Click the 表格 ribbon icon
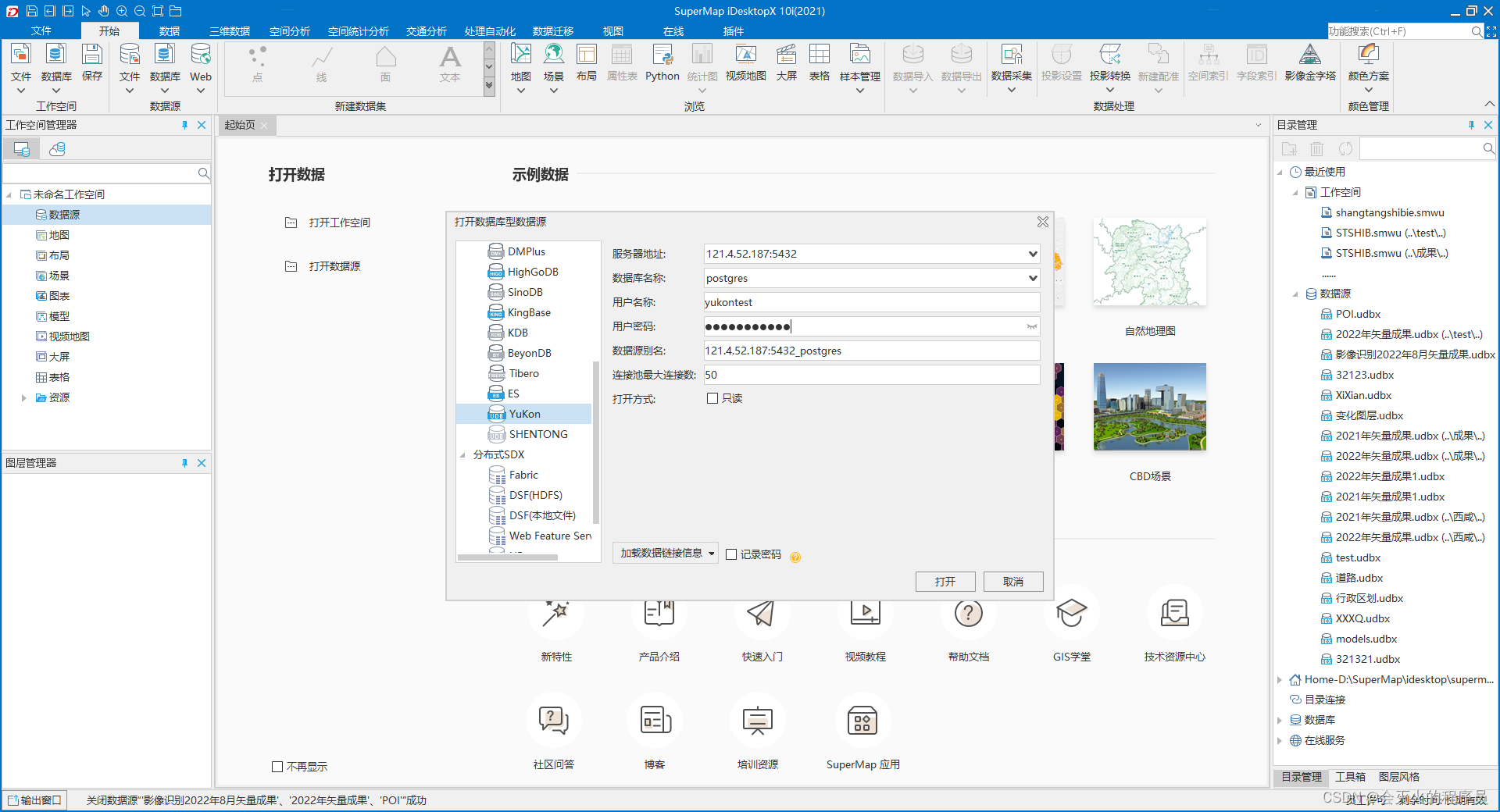The height and width of the screenshot is (812, 1500). pyautogui.click(x=820, y=62)
